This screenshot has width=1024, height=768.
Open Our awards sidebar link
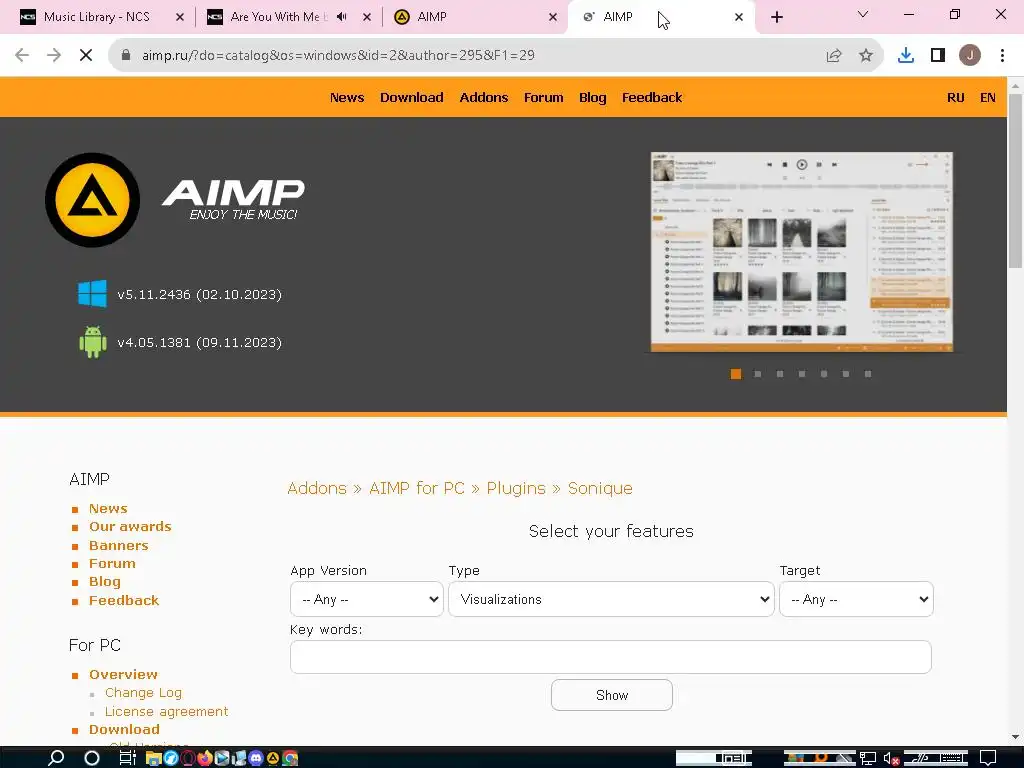[130, 526]
